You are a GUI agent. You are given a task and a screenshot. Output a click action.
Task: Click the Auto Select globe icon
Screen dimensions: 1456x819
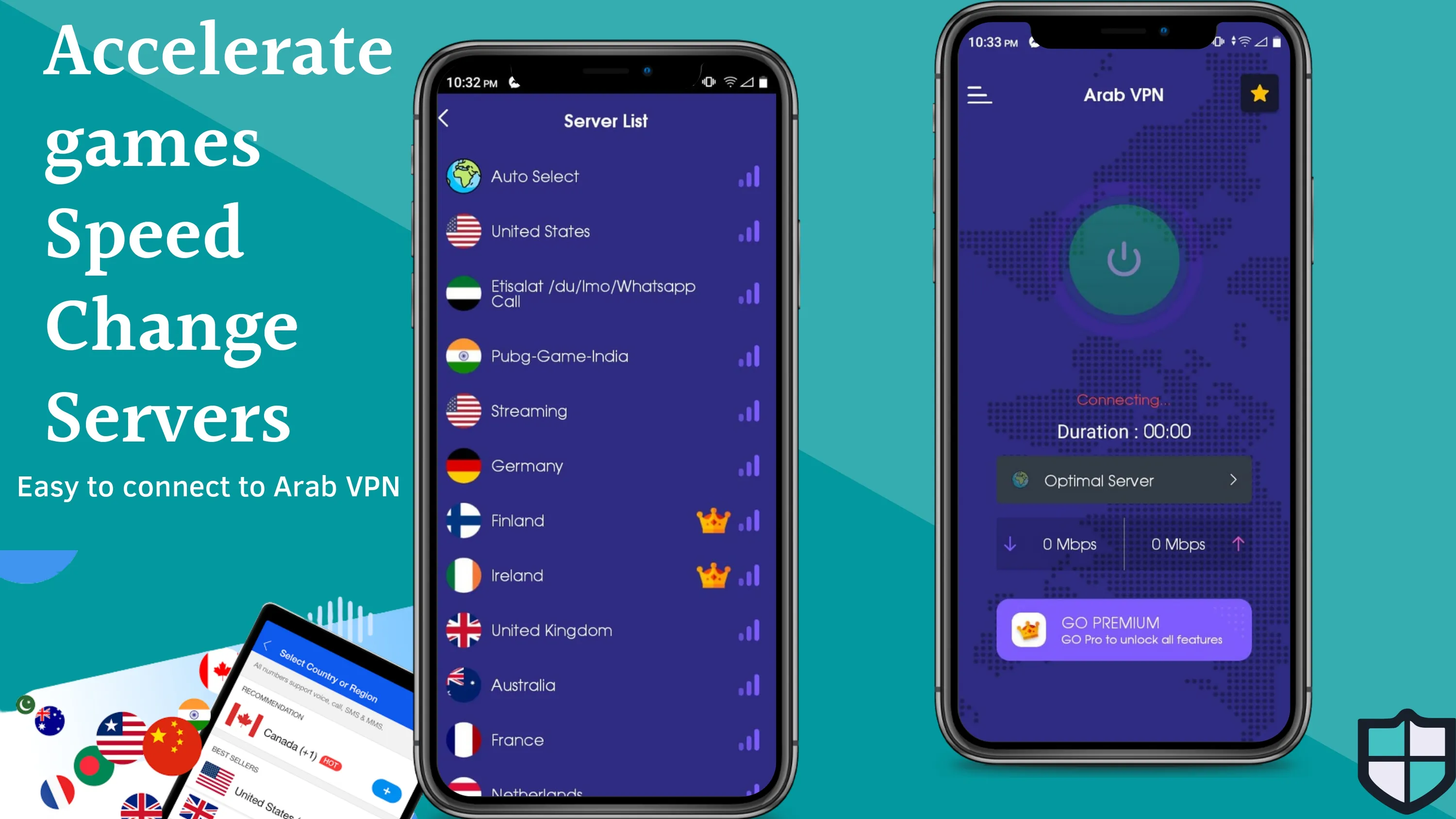click(463, 175)
